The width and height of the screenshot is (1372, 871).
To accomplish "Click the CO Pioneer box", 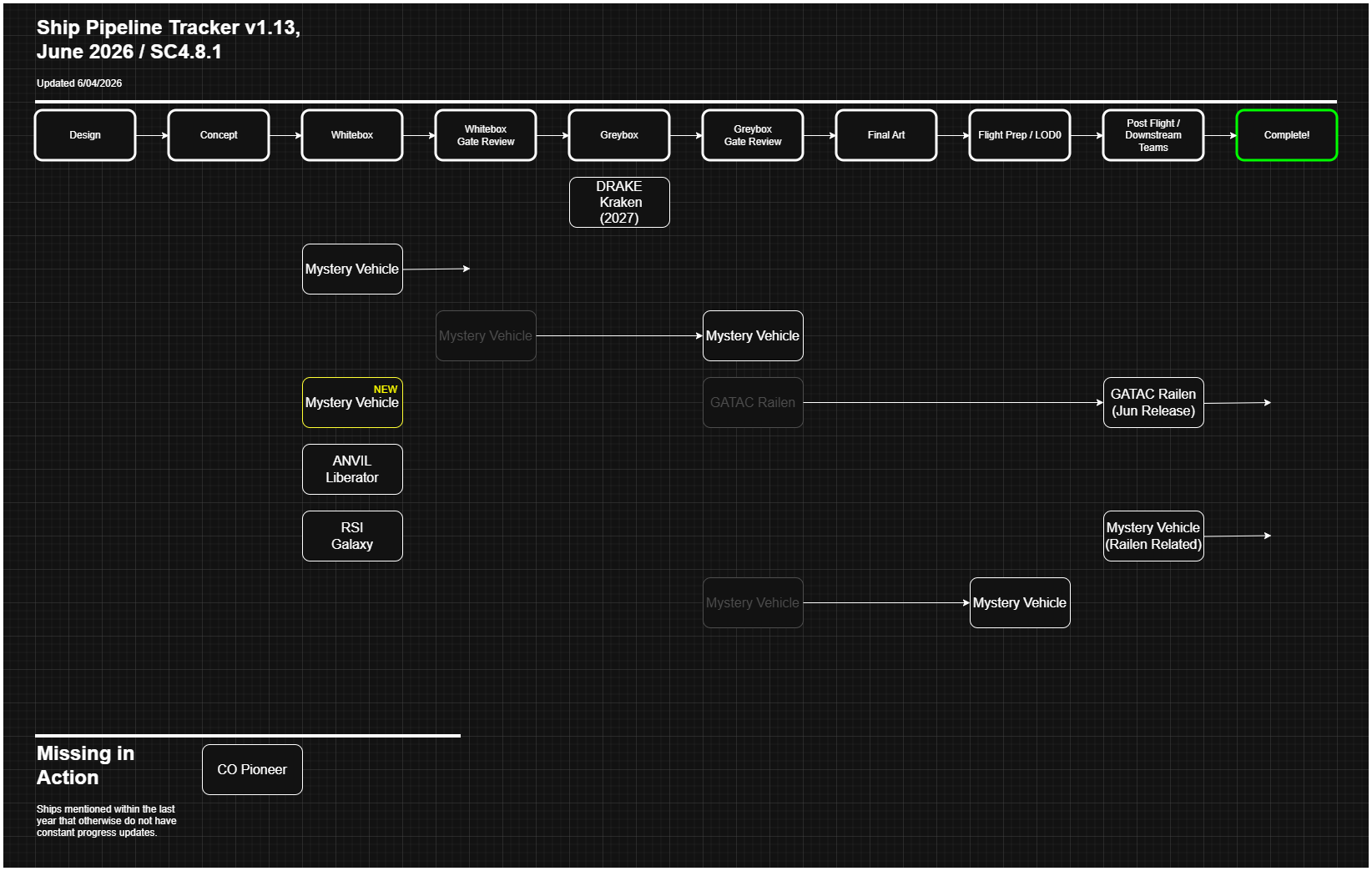I will pos(252,769).
